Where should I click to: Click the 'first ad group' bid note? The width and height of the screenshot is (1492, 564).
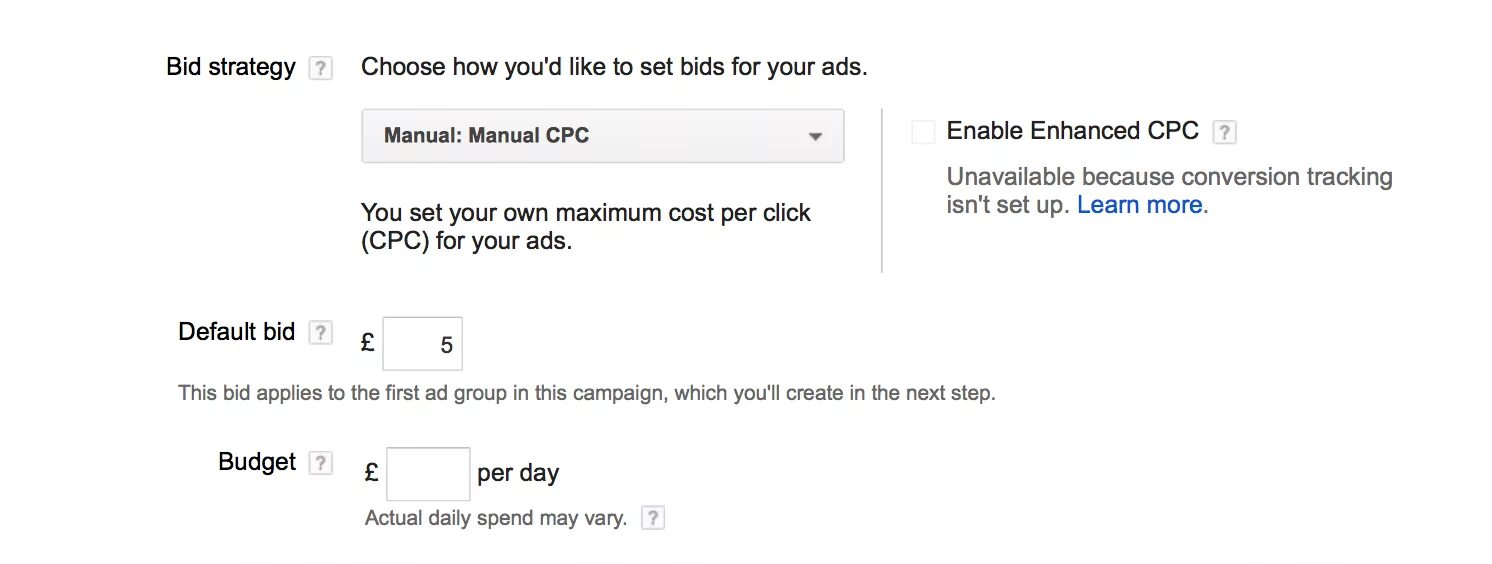click(586, 393)
